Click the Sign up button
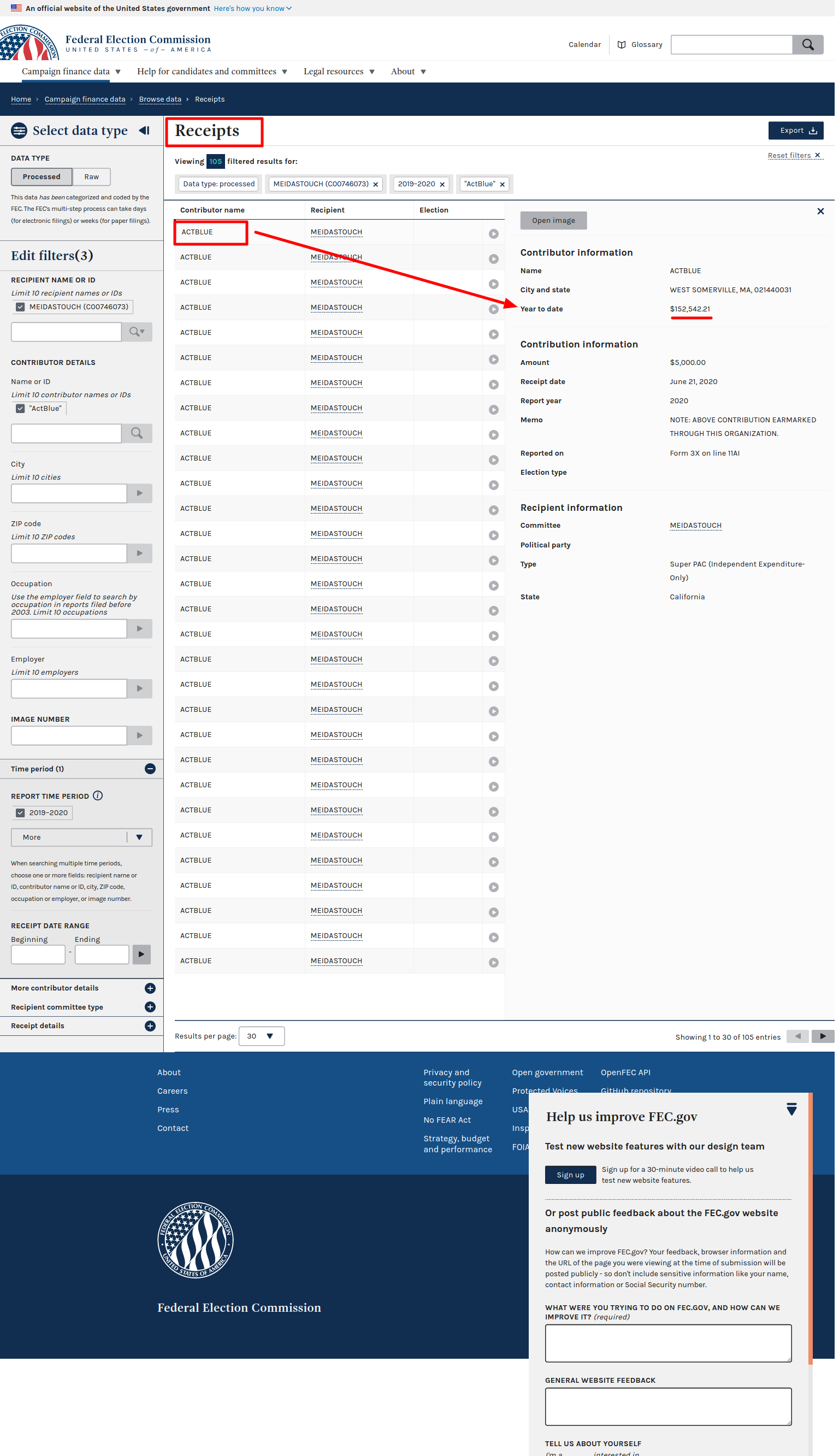The image size is (839, 1456). click(570, 1174)
